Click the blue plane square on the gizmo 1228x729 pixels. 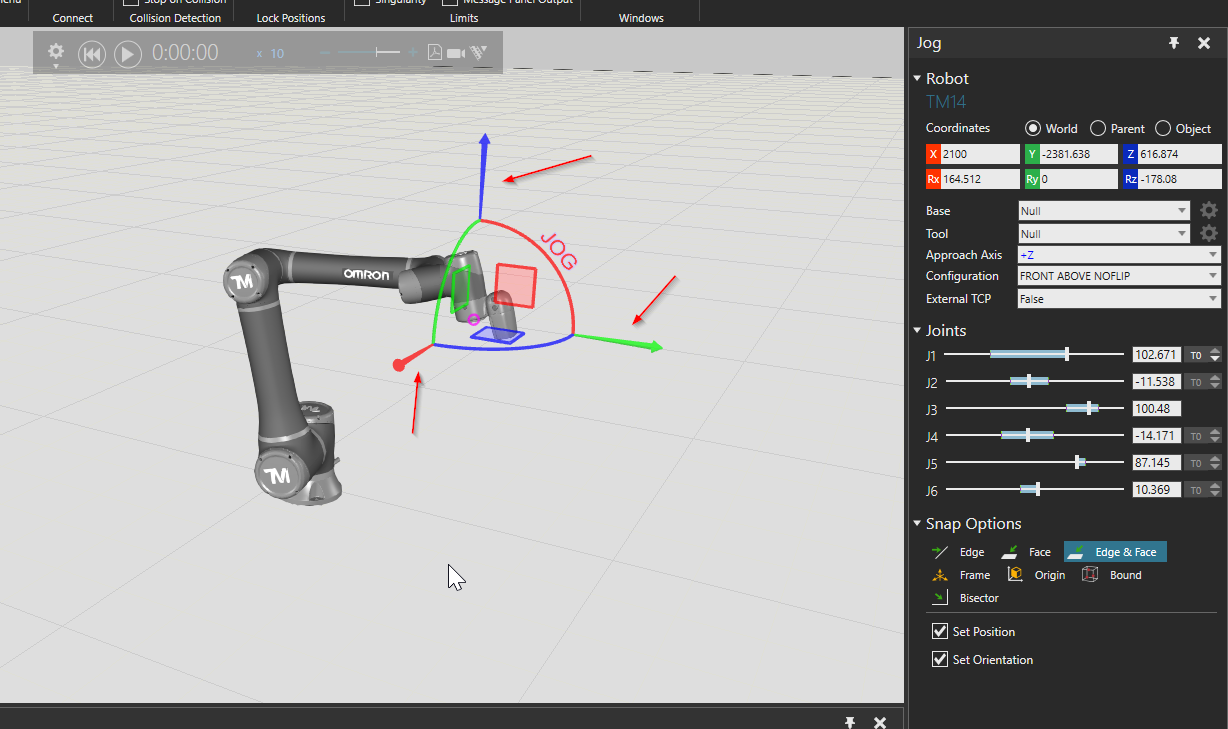pos(496,337)
